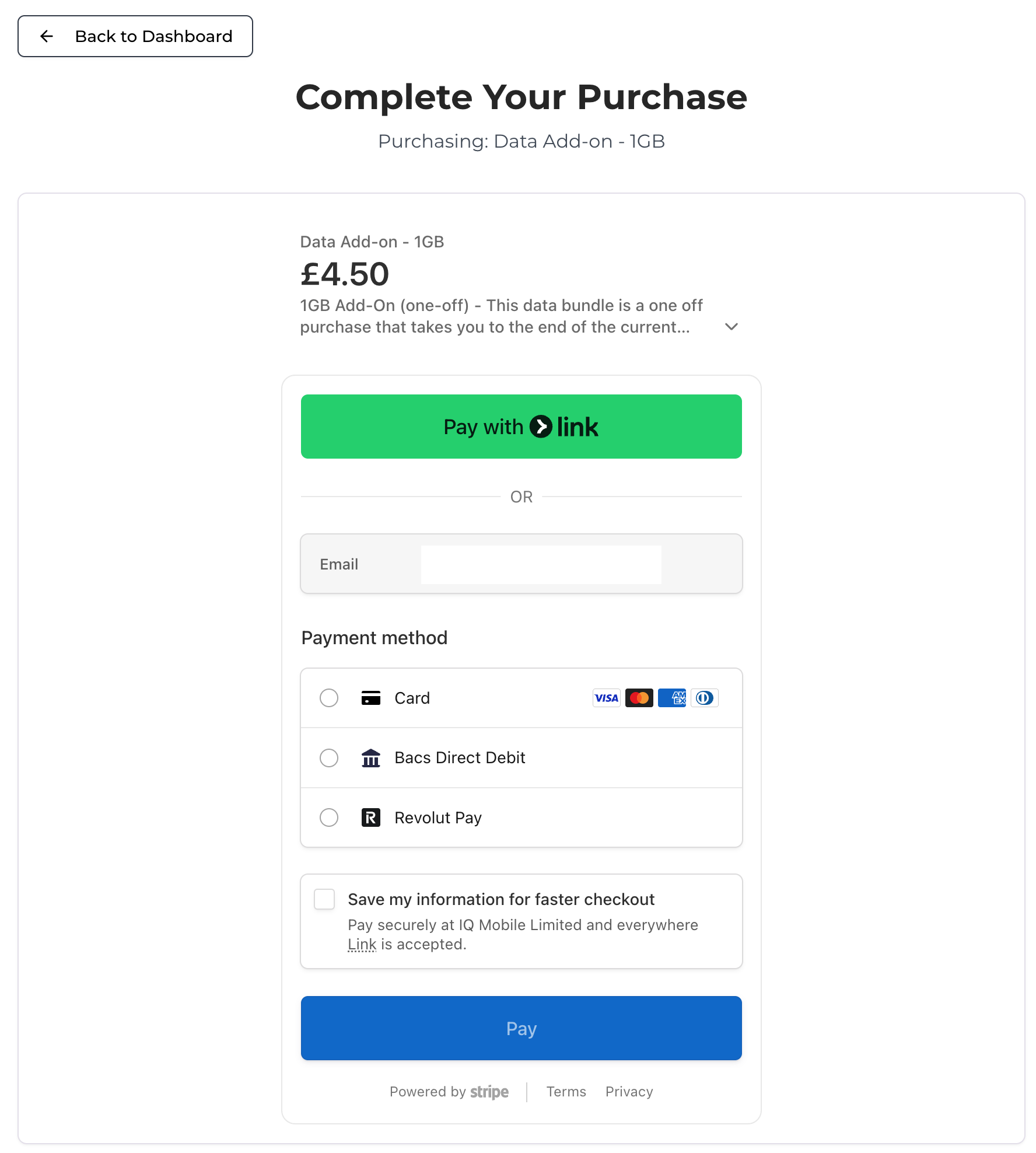The image size is (1036, 1153).
Task: Expand the 1GB Add-On description
Action: click(731, 327)
